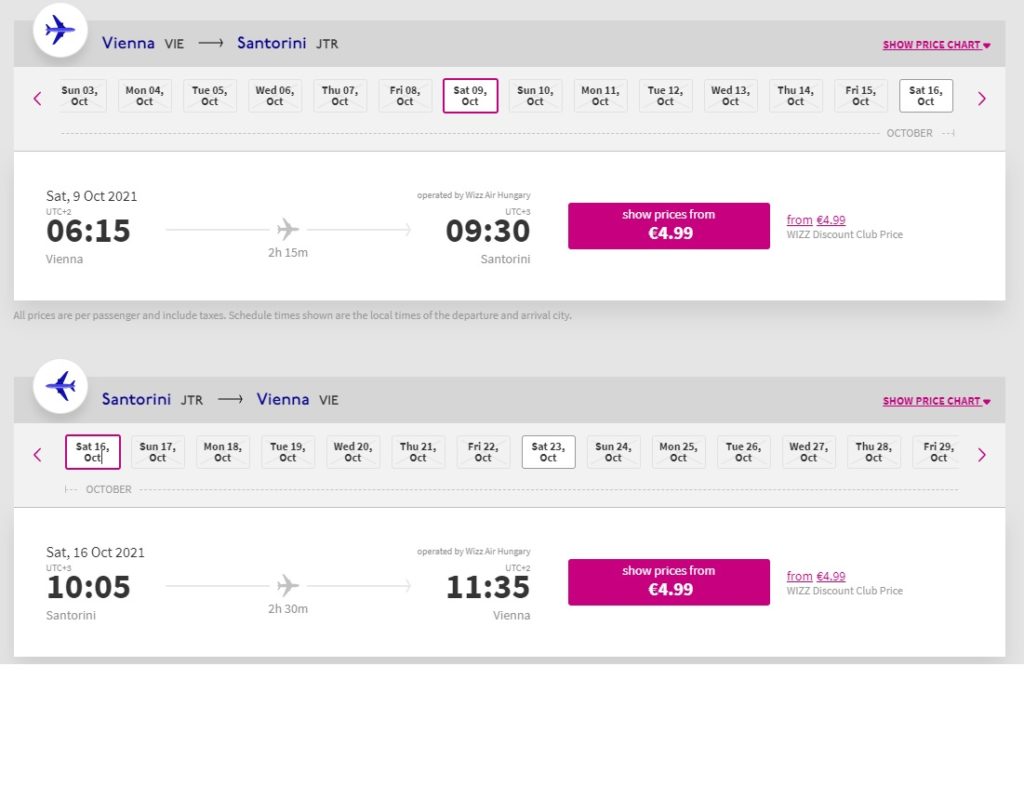Select Fri 08, Oct outbound date
Image resolution: width=1024 pixels, height=786 pixels.
click(x=405, y=96)
